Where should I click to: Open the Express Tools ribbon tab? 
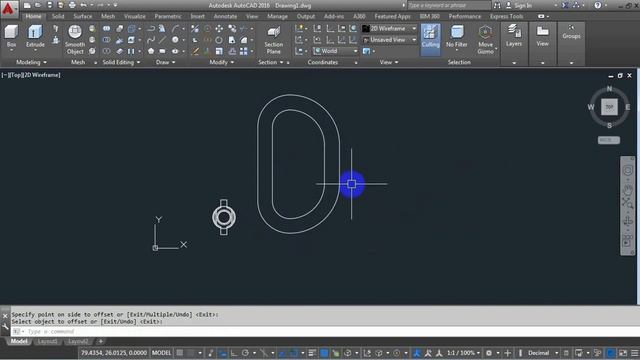click(507, 16)
